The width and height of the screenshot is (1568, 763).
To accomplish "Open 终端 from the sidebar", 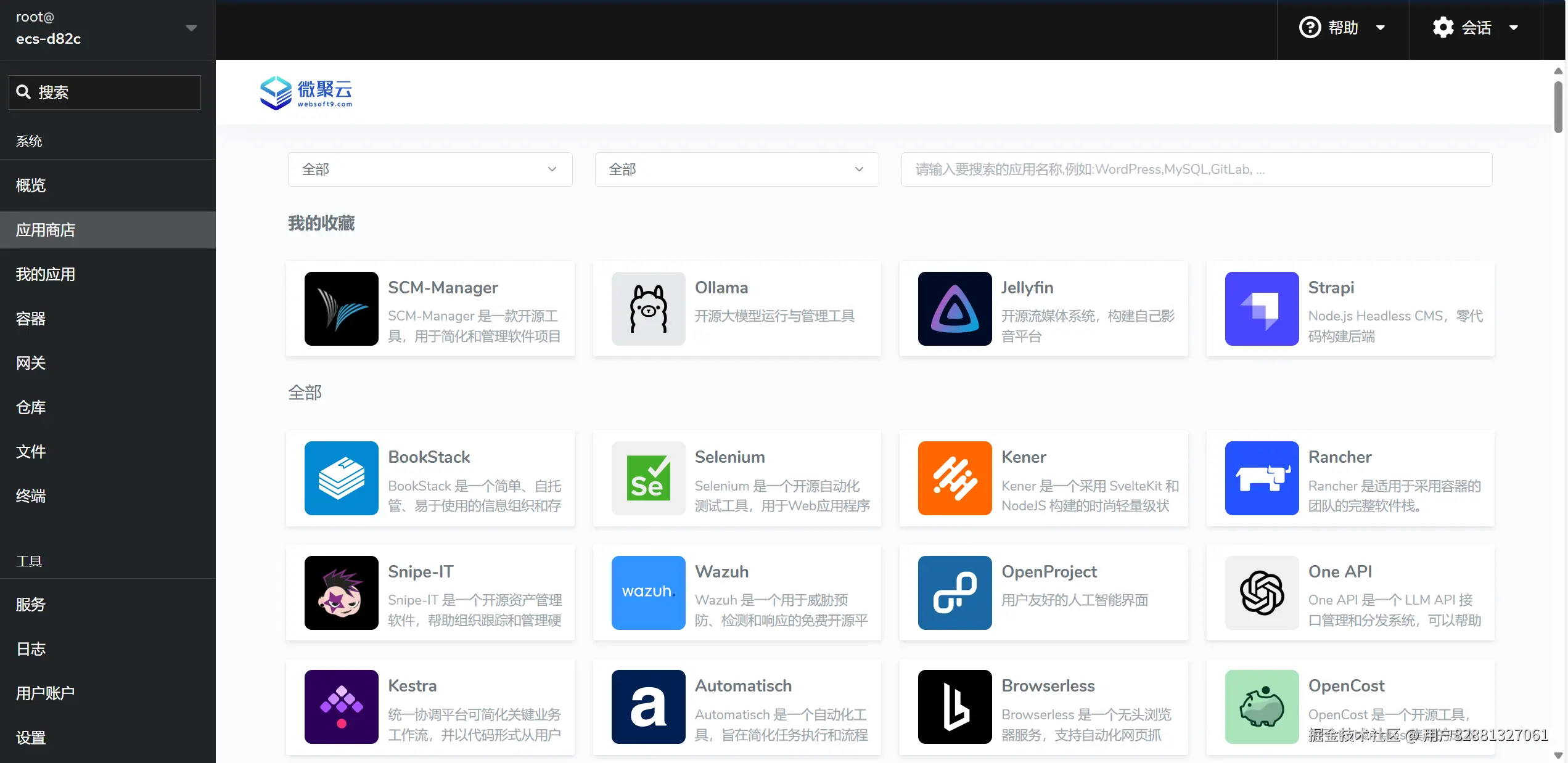I will coord(30,496).
